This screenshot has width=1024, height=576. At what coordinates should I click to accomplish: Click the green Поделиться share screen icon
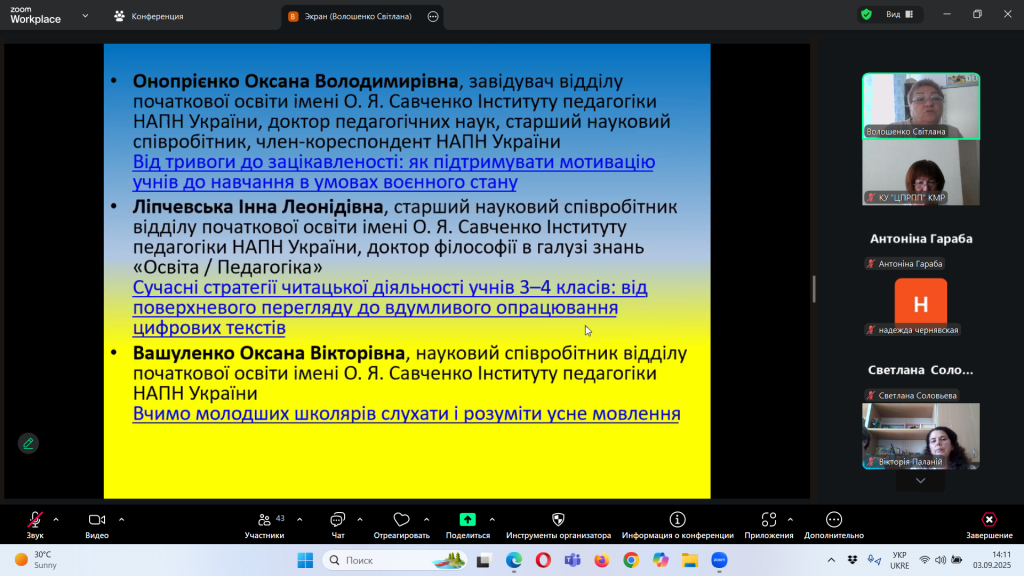[x=467, y=520]
